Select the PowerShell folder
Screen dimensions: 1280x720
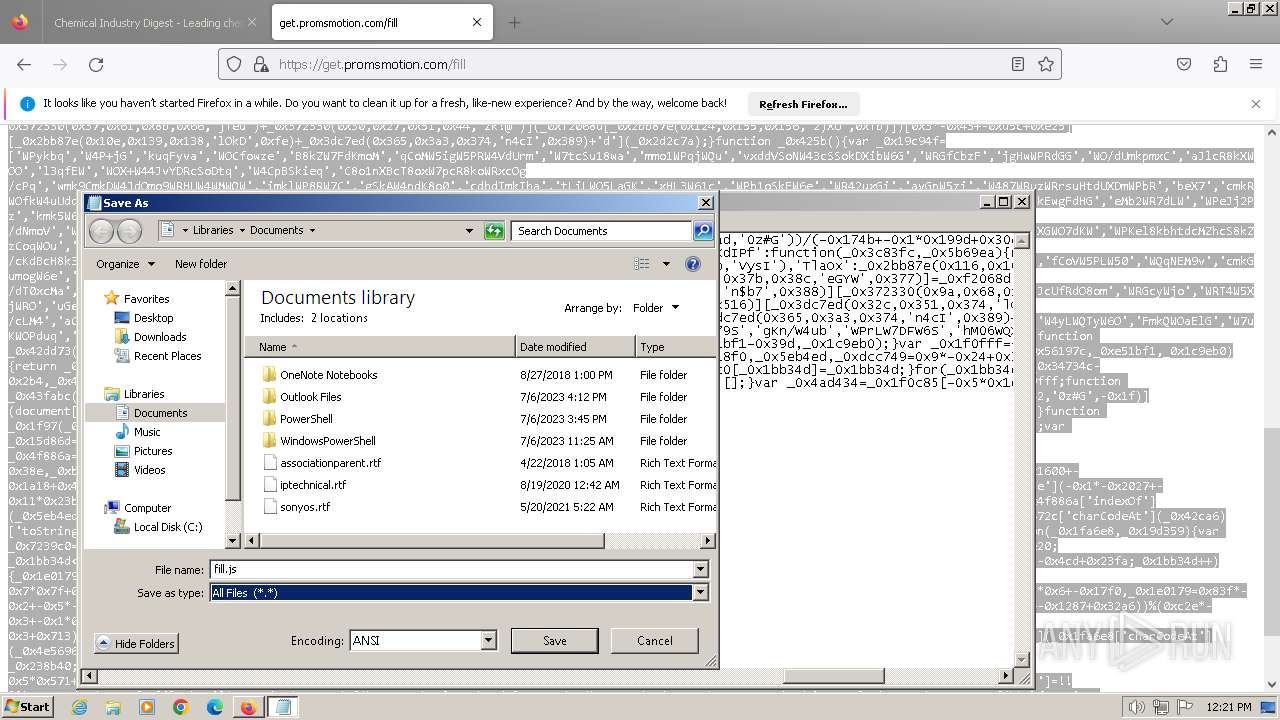306,419
